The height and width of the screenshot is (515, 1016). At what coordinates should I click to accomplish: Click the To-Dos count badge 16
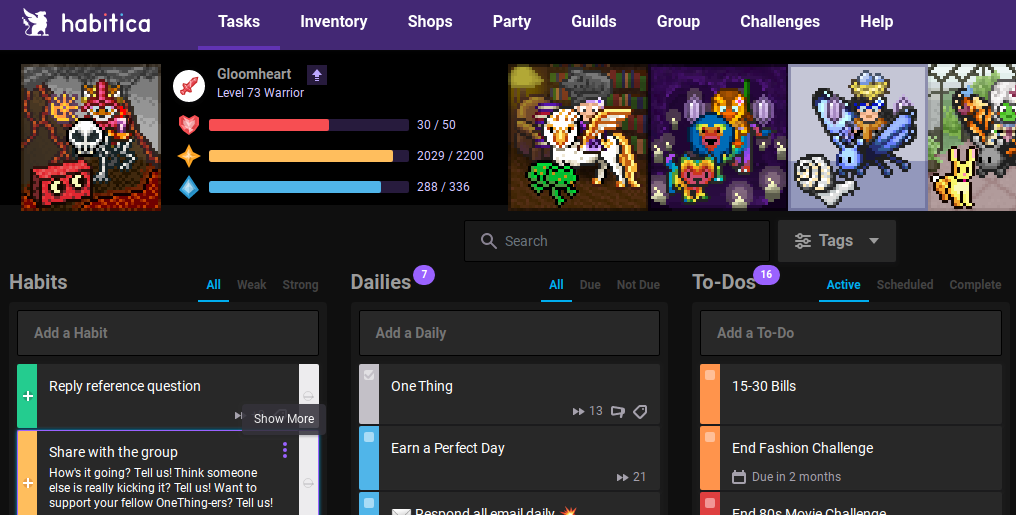(x=766, y=275)
